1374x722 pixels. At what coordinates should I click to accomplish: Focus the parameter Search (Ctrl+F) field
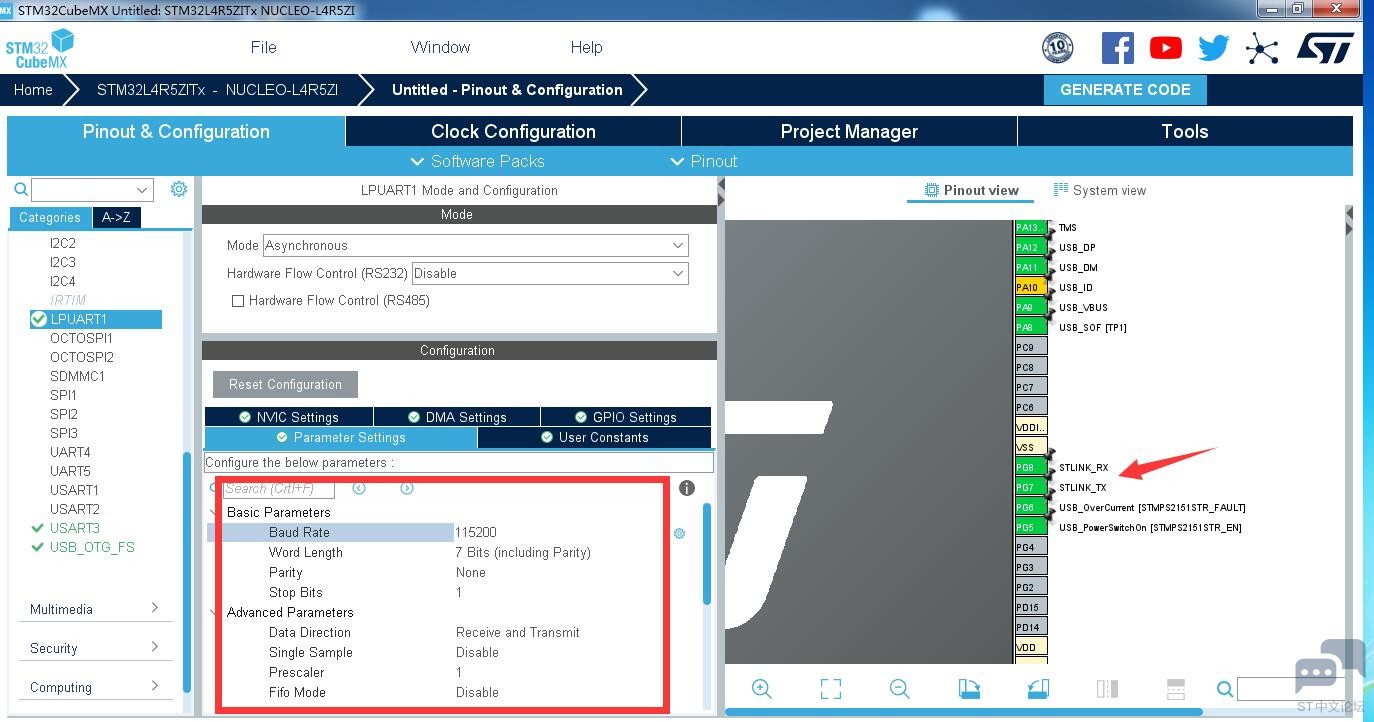pos(278,488)
